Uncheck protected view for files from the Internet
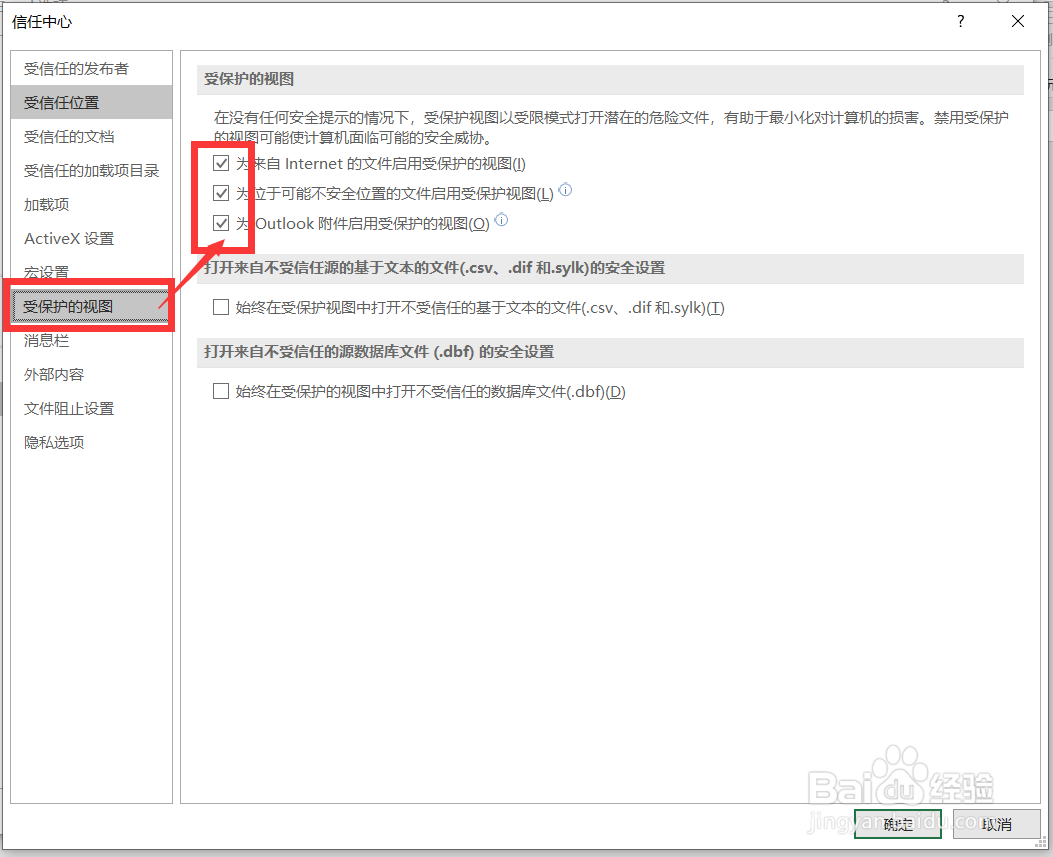1053x857 pixels. pos(221,163)
